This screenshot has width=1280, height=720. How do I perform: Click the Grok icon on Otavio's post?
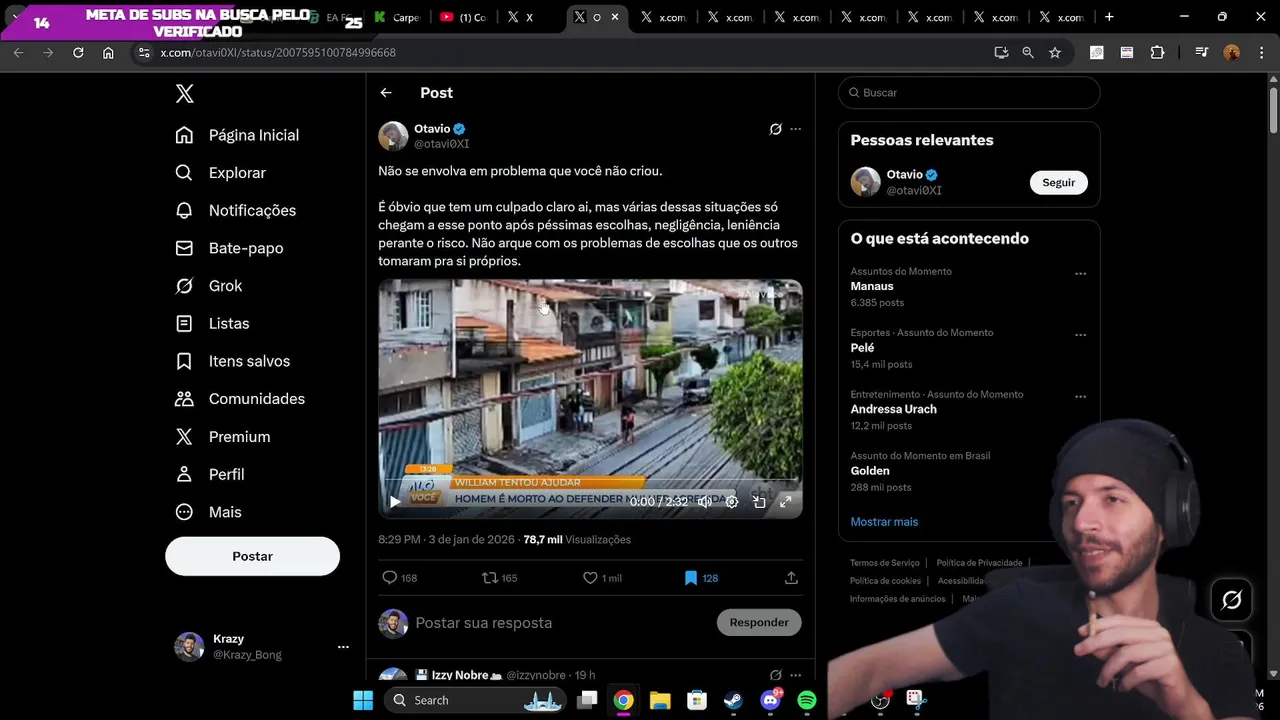click(x=775, y=129)
